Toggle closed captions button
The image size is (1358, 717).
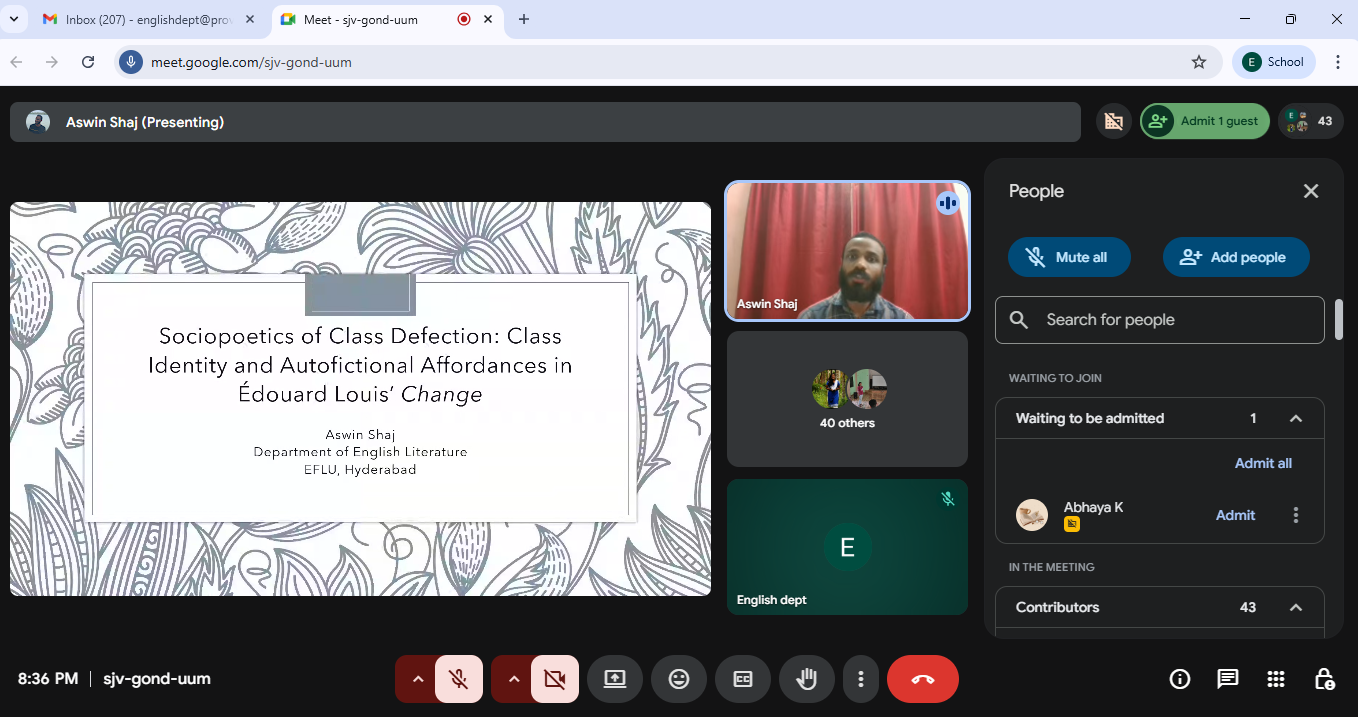(743, 679)
